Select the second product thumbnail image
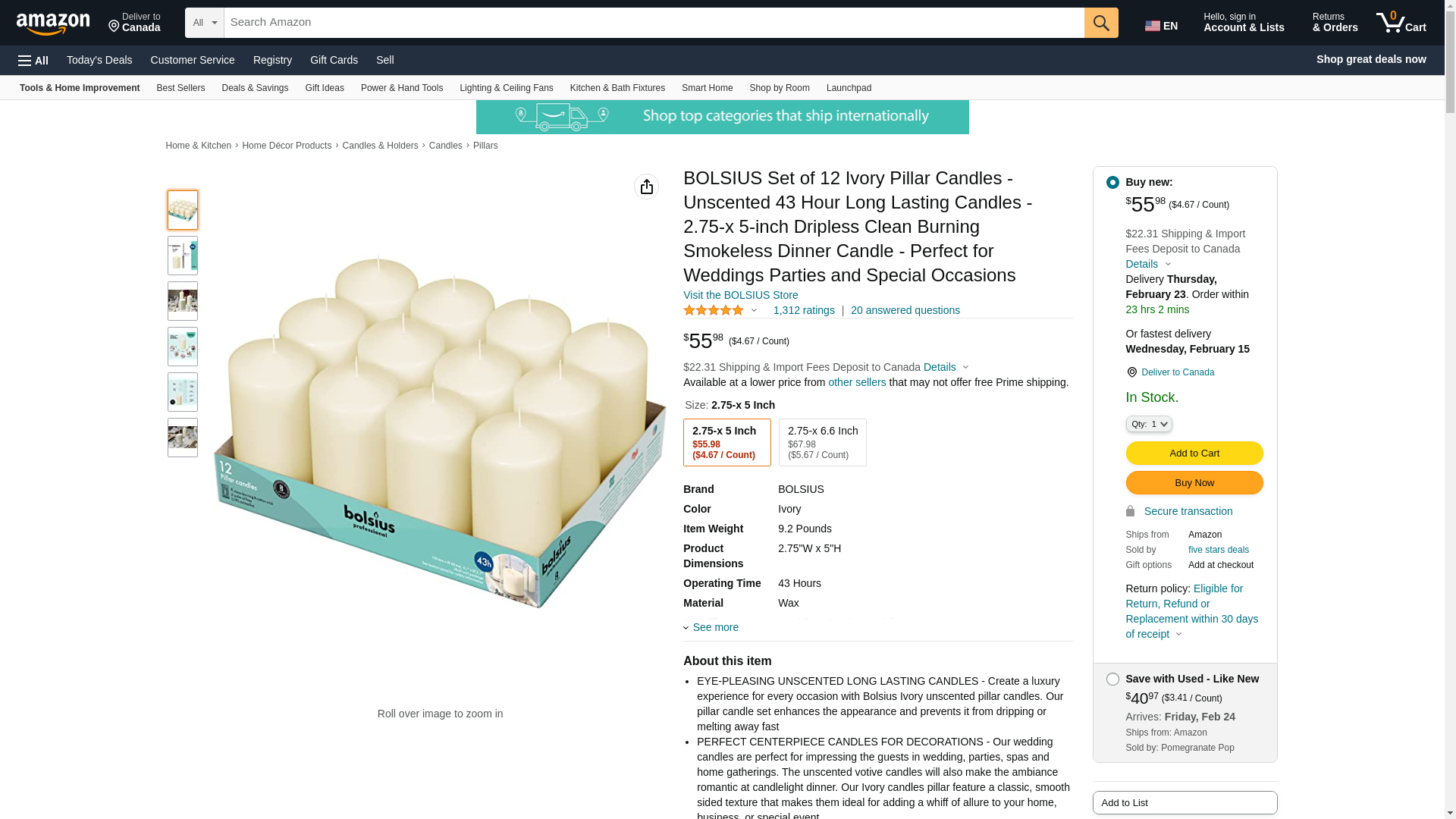 pos(183,256)
